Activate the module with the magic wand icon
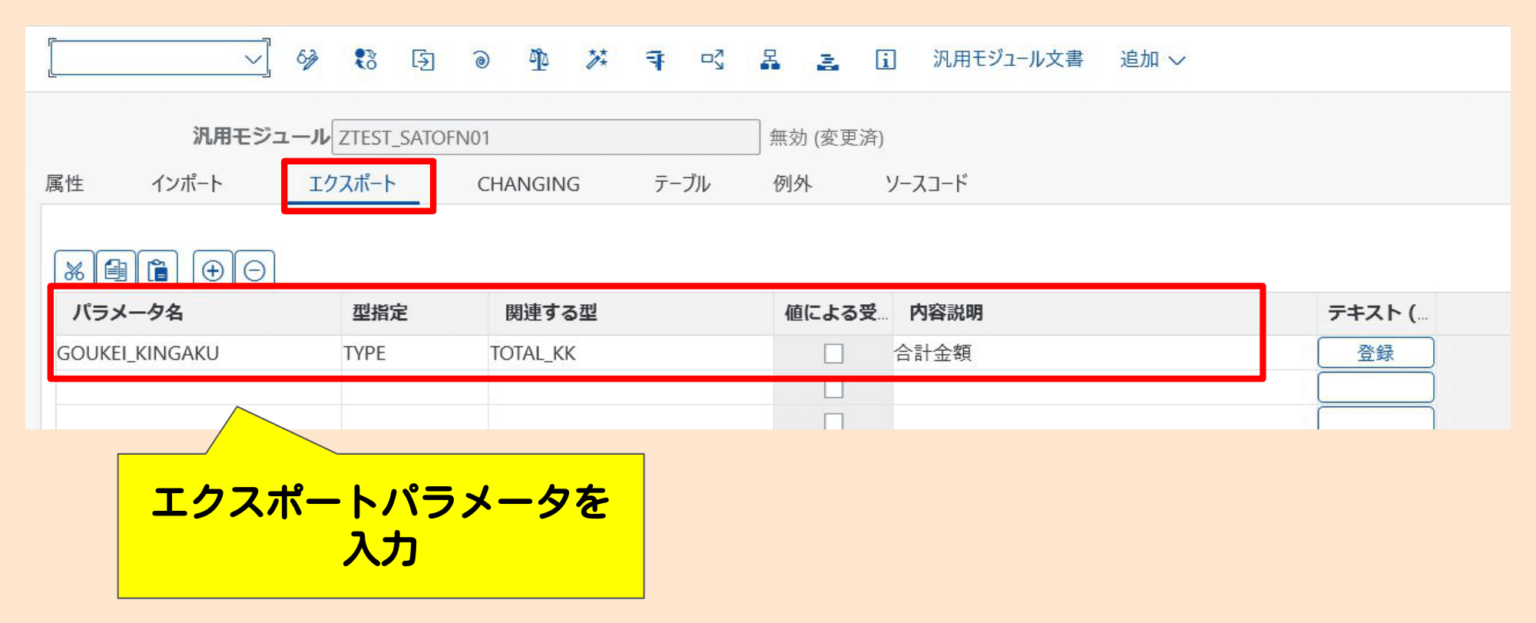 pyautogui.click(x=595, y=58)
